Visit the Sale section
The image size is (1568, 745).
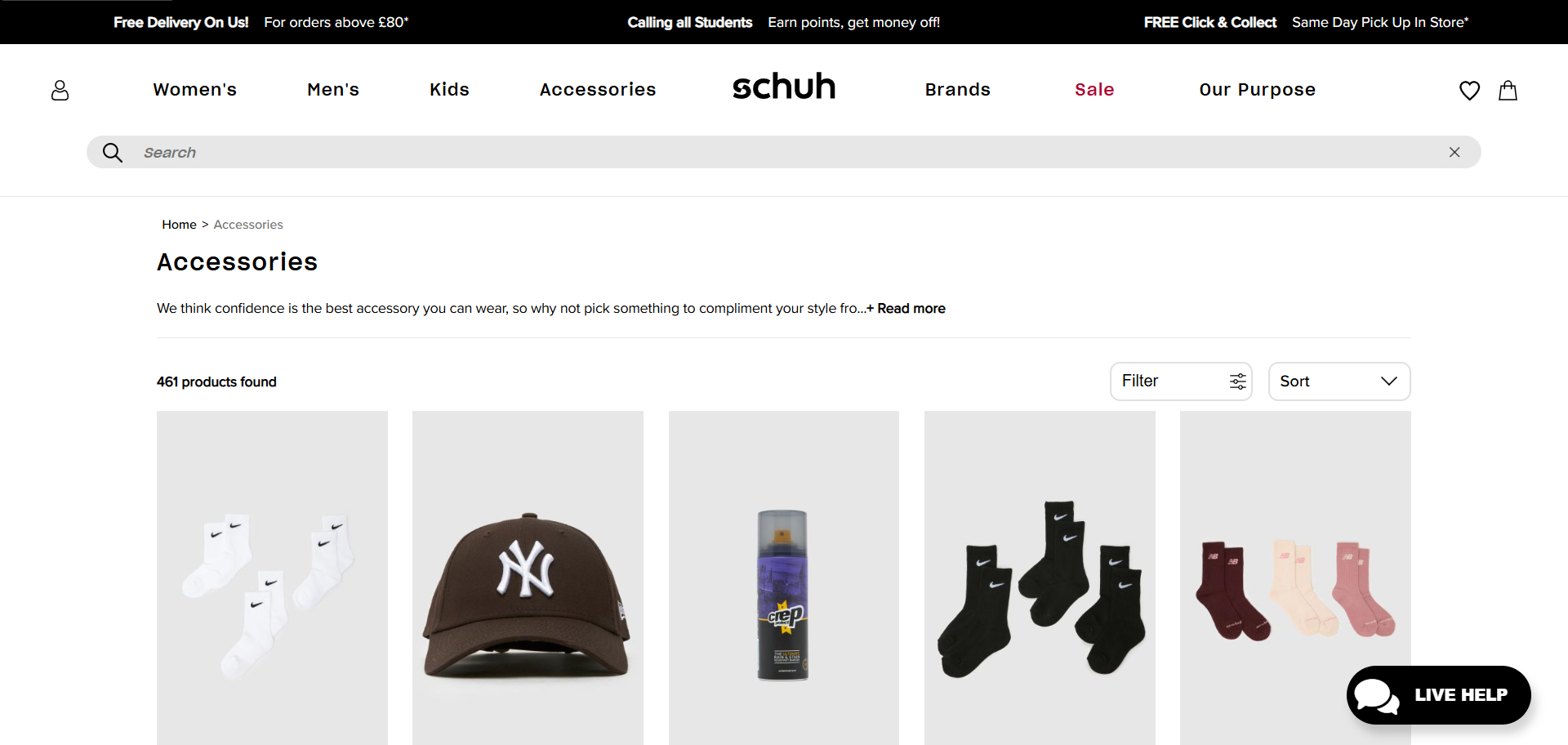coord(1094,90)
